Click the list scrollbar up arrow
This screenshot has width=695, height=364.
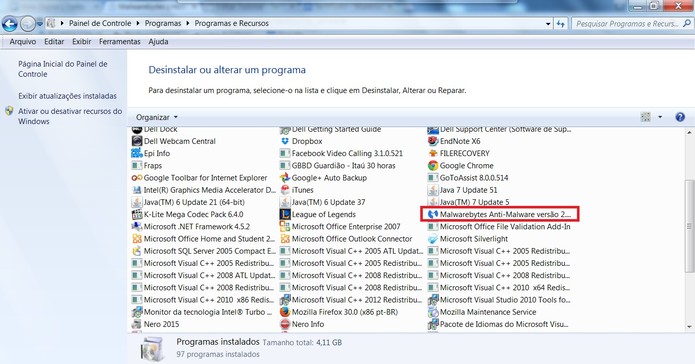pos(689,132)
